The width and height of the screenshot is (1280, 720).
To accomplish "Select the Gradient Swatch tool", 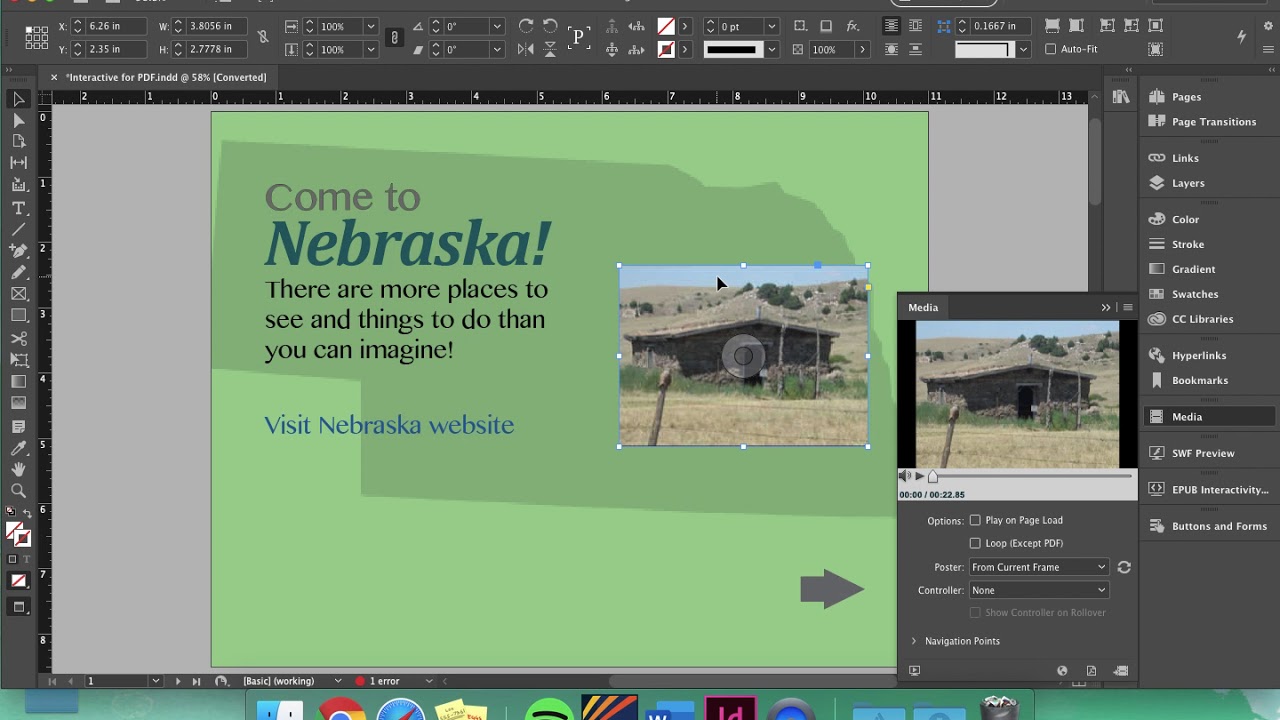I will pyautogui.click(x=18, y=382).
